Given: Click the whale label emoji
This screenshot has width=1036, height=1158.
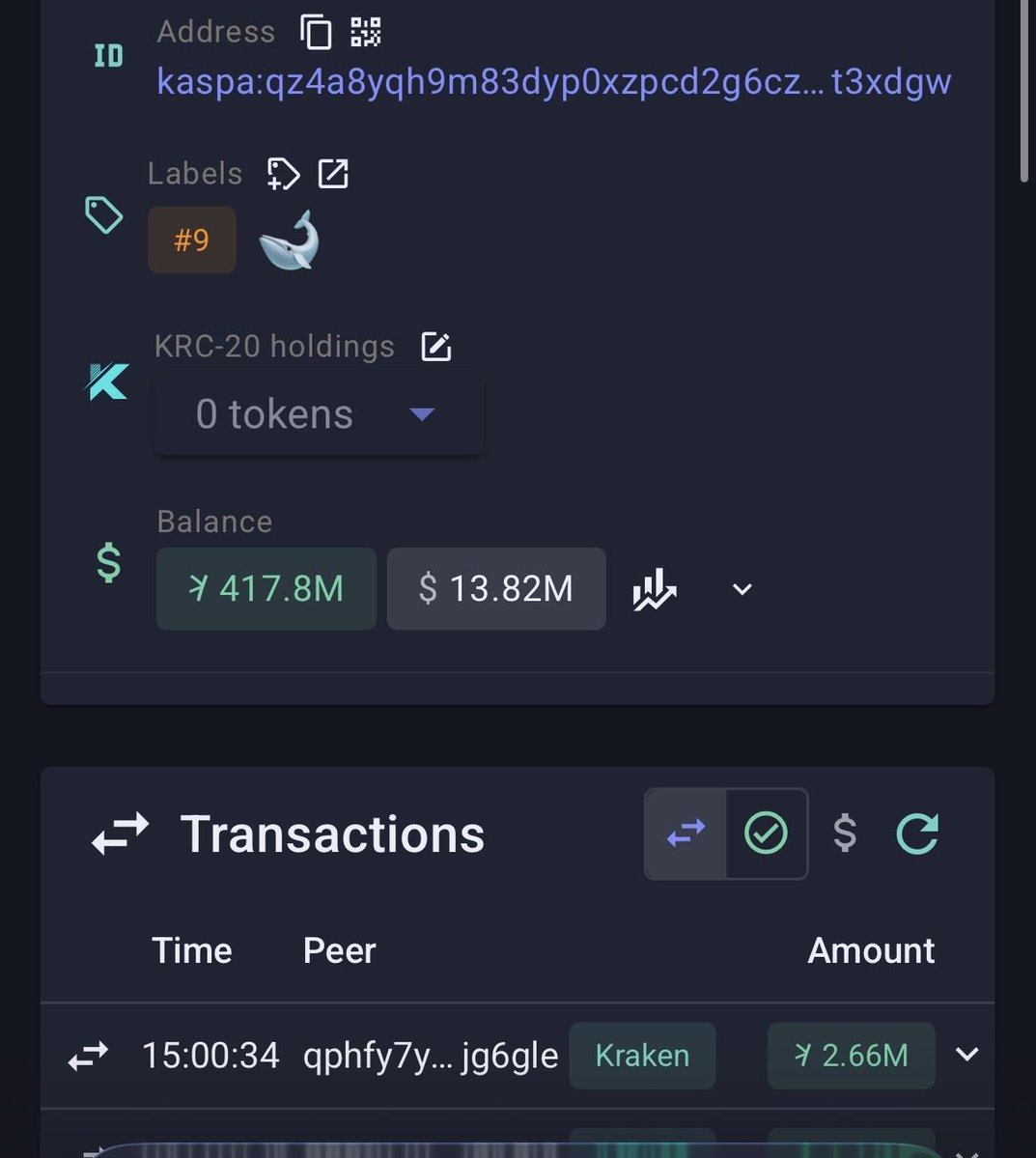Looking at the screenshot, I should 289,240.
